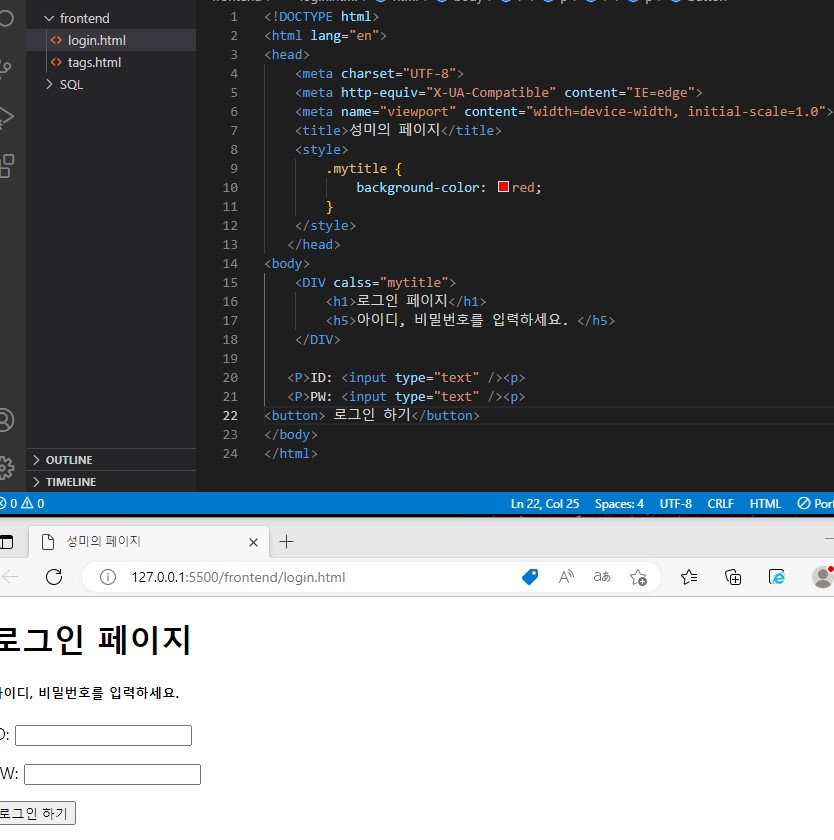Image resolution: width=834 pixels, height=840 pixels.
Task: Click browser back arrow
Action: (10, 577)
